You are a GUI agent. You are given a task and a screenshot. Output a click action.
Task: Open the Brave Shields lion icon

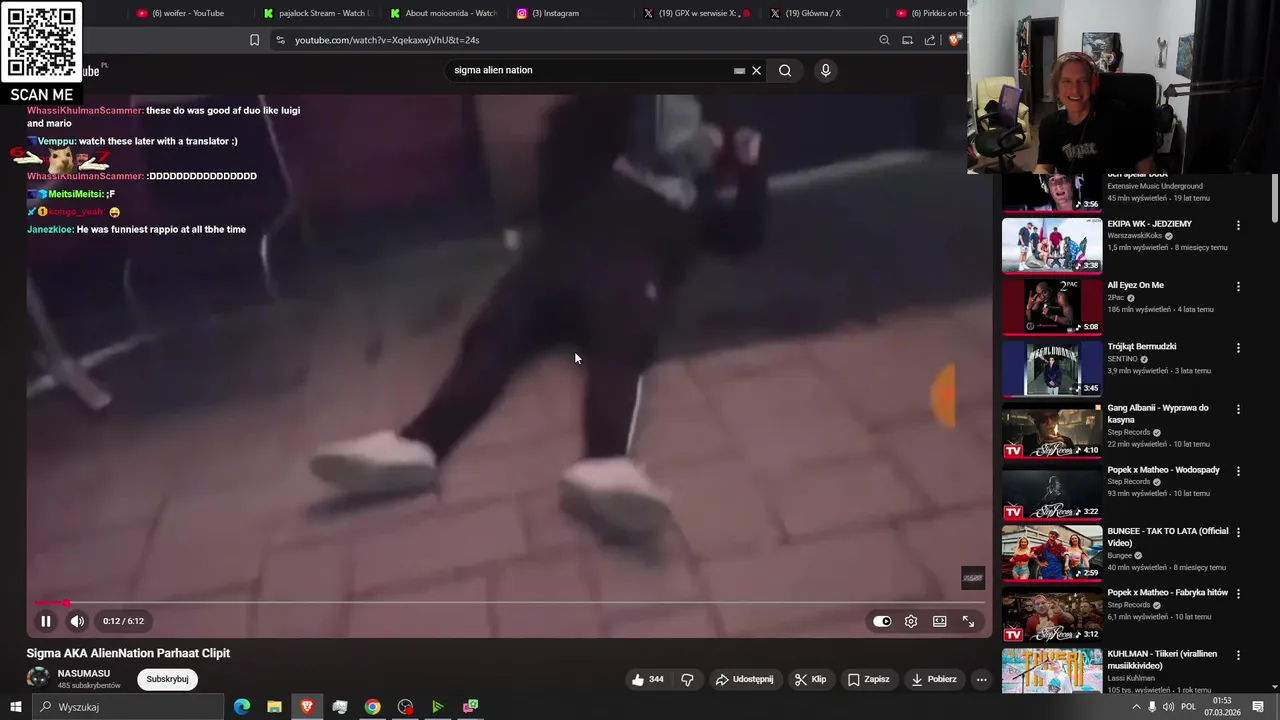tap(955, 40)
